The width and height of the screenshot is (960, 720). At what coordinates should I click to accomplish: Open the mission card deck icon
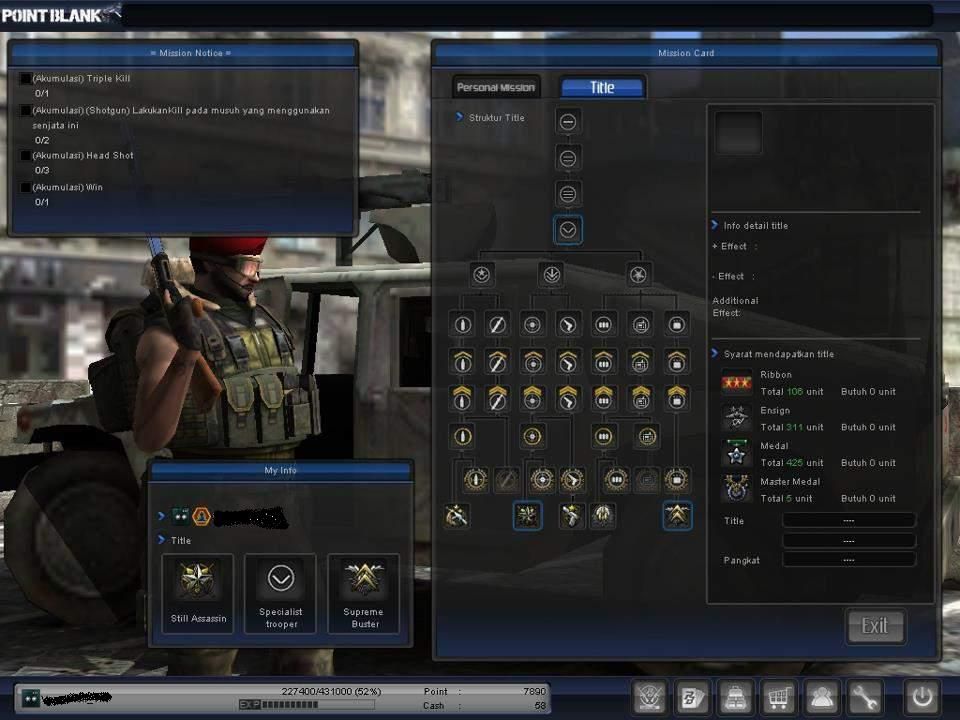click(x=691, y=697)
